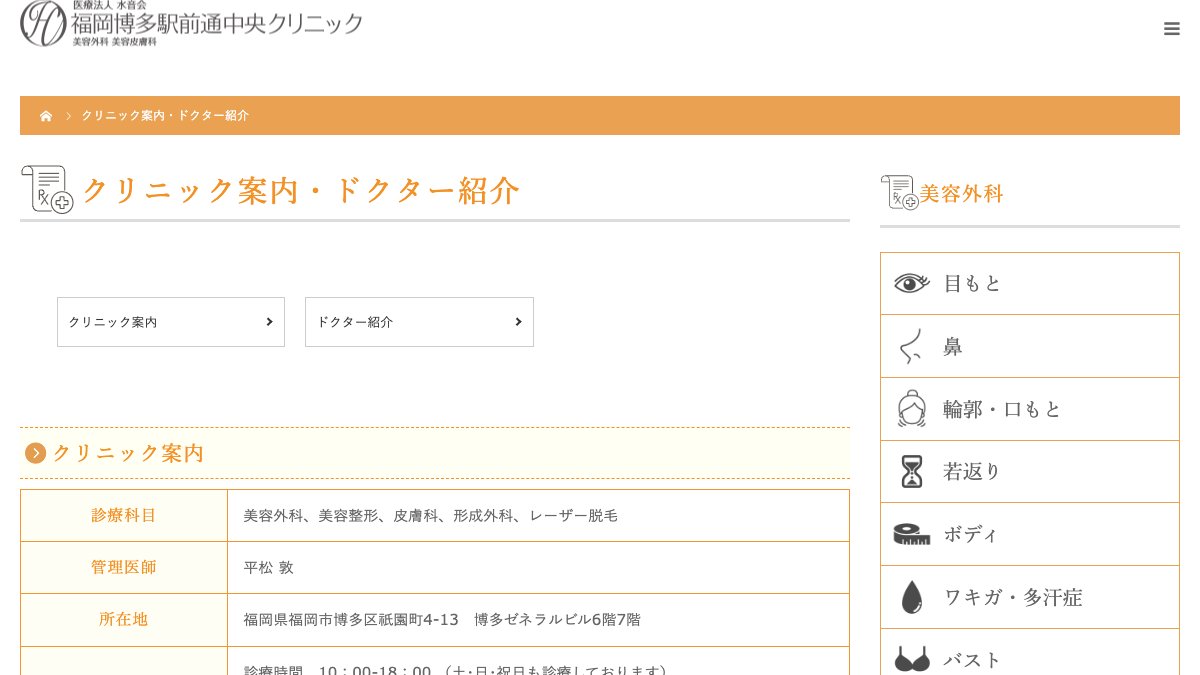Image resolution: width=1200 pixels, height=675 pixels.
Task: Click the prescription icon beside page title
Action: [47, 189]
